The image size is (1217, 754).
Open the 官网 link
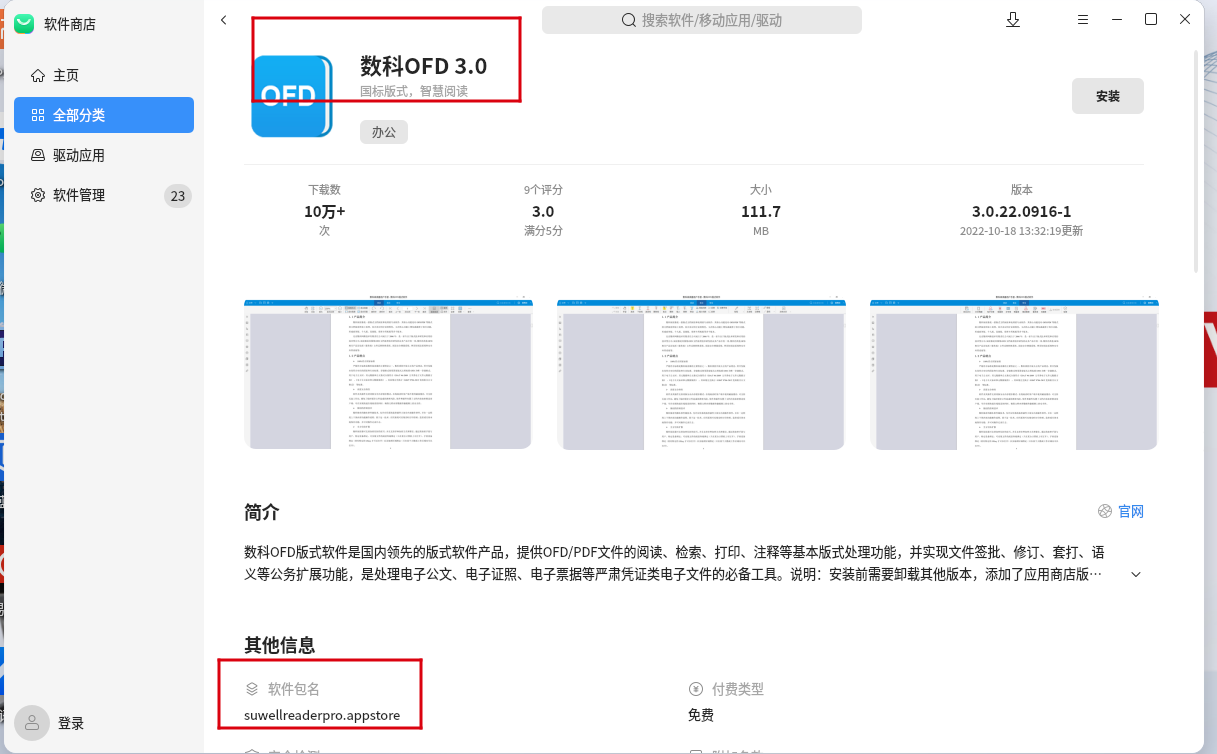[1130, 511]
